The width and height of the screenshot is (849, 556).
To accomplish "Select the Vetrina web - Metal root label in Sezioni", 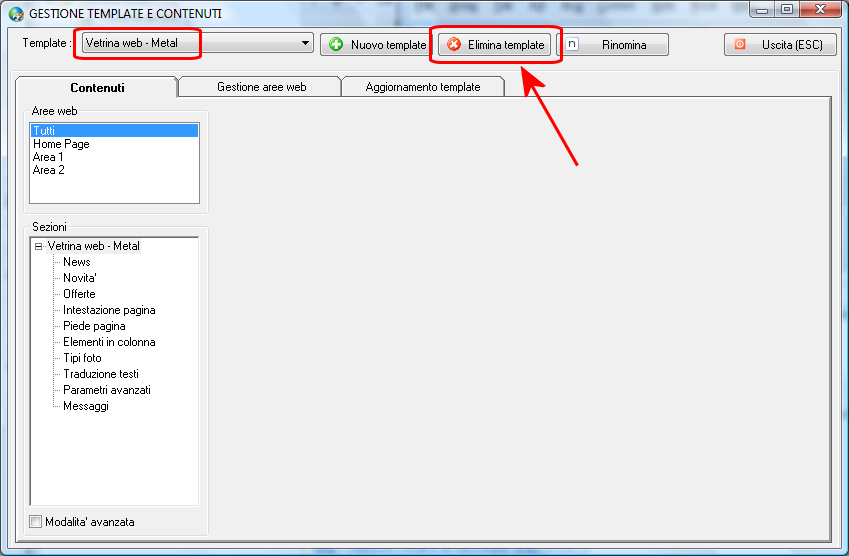I will (x=94, y=246).
